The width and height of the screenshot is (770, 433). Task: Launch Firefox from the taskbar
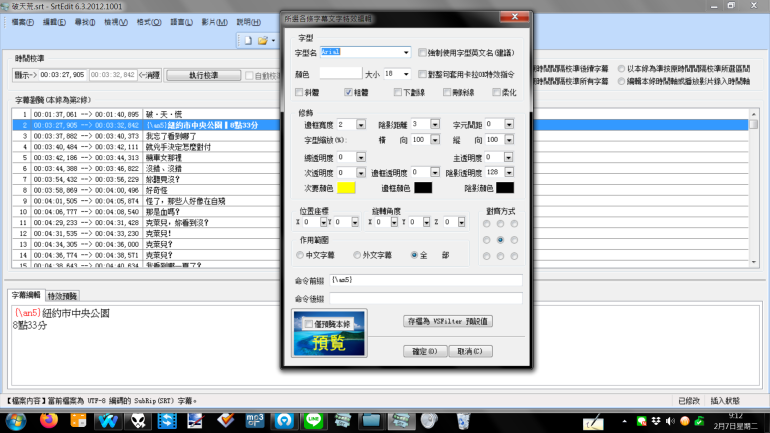click(49, 421)
